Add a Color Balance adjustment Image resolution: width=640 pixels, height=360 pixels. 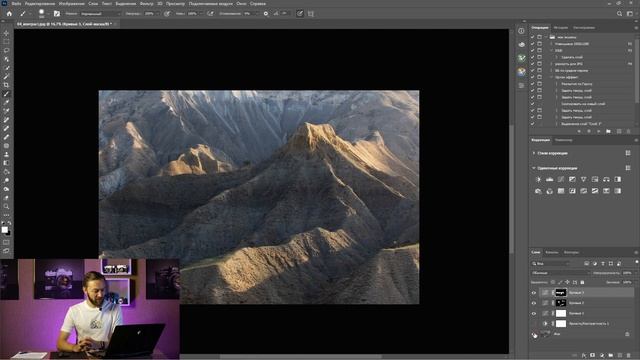click(607, 179)
